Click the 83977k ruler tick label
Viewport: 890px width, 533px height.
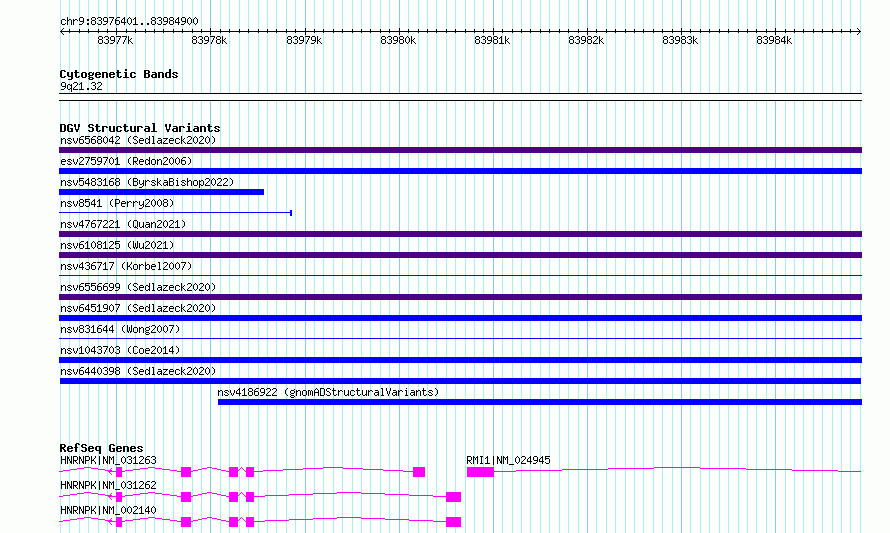115,40
